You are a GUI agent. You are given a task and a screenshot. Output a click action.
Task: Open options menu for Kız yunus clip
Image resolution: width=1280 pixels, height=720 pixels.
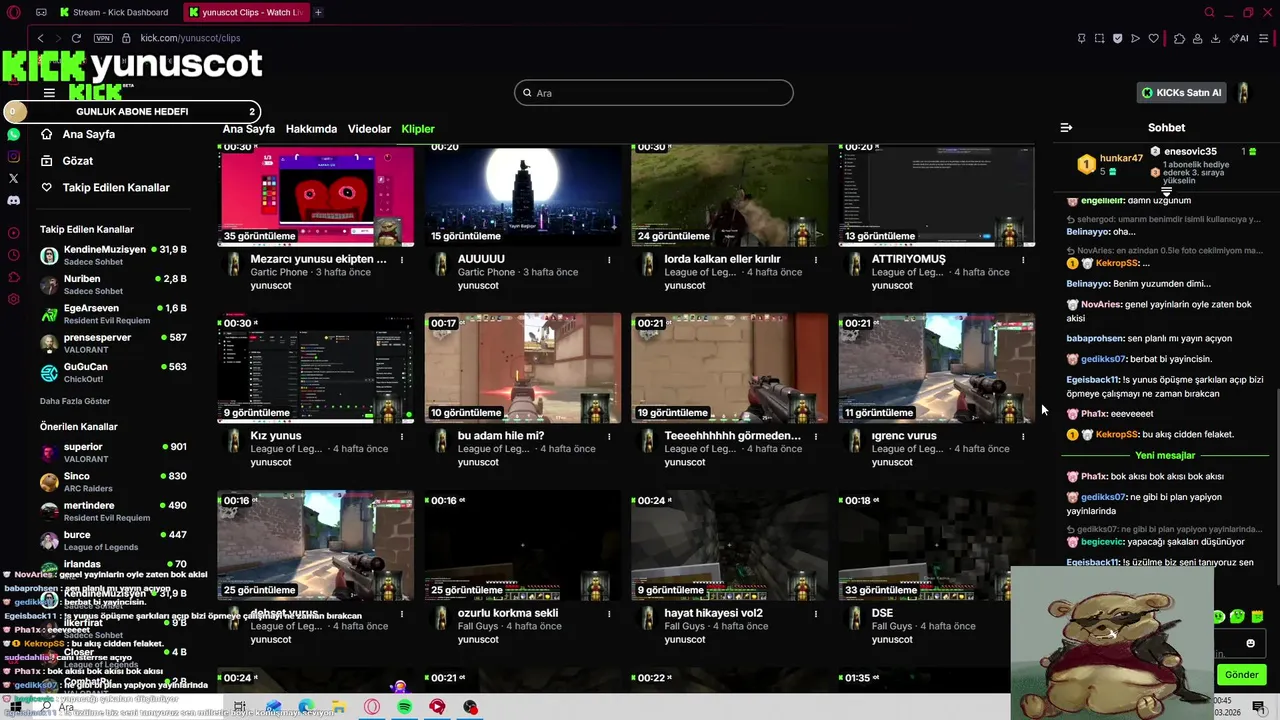402,437
